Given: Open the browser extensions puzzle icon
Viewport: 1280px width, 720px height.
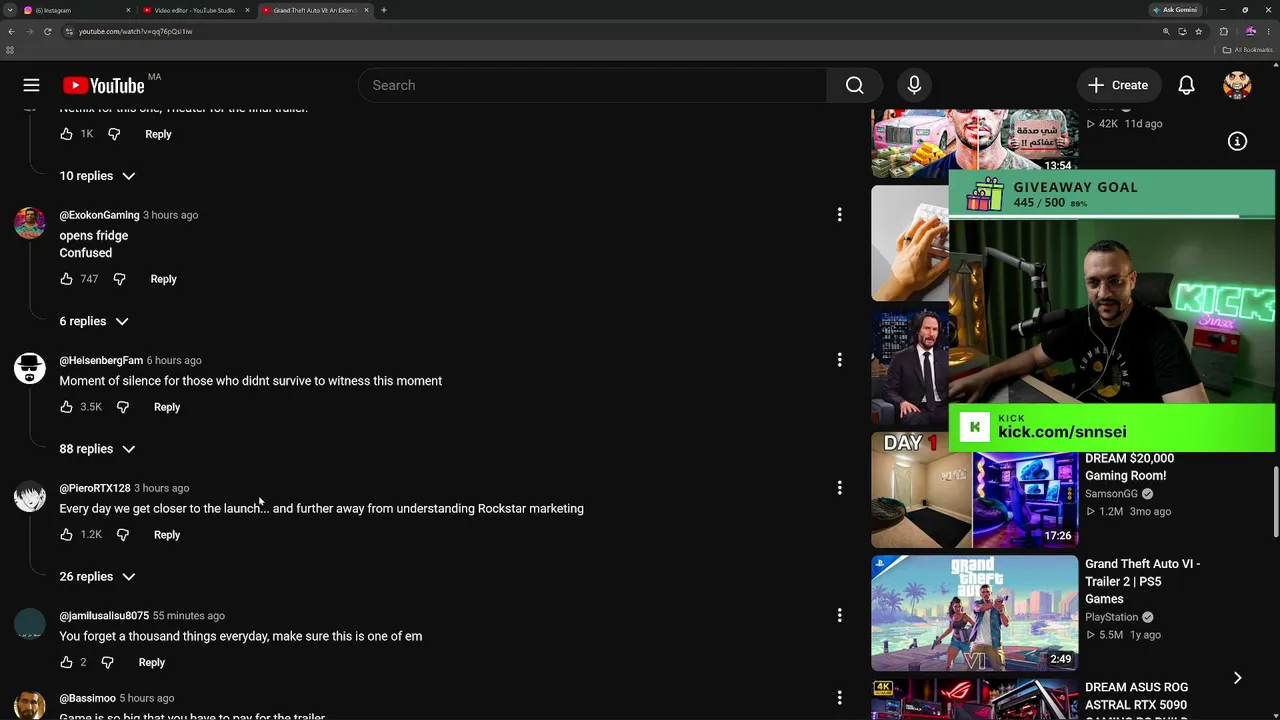Looking at the screenshot, I should point(1223,31).
